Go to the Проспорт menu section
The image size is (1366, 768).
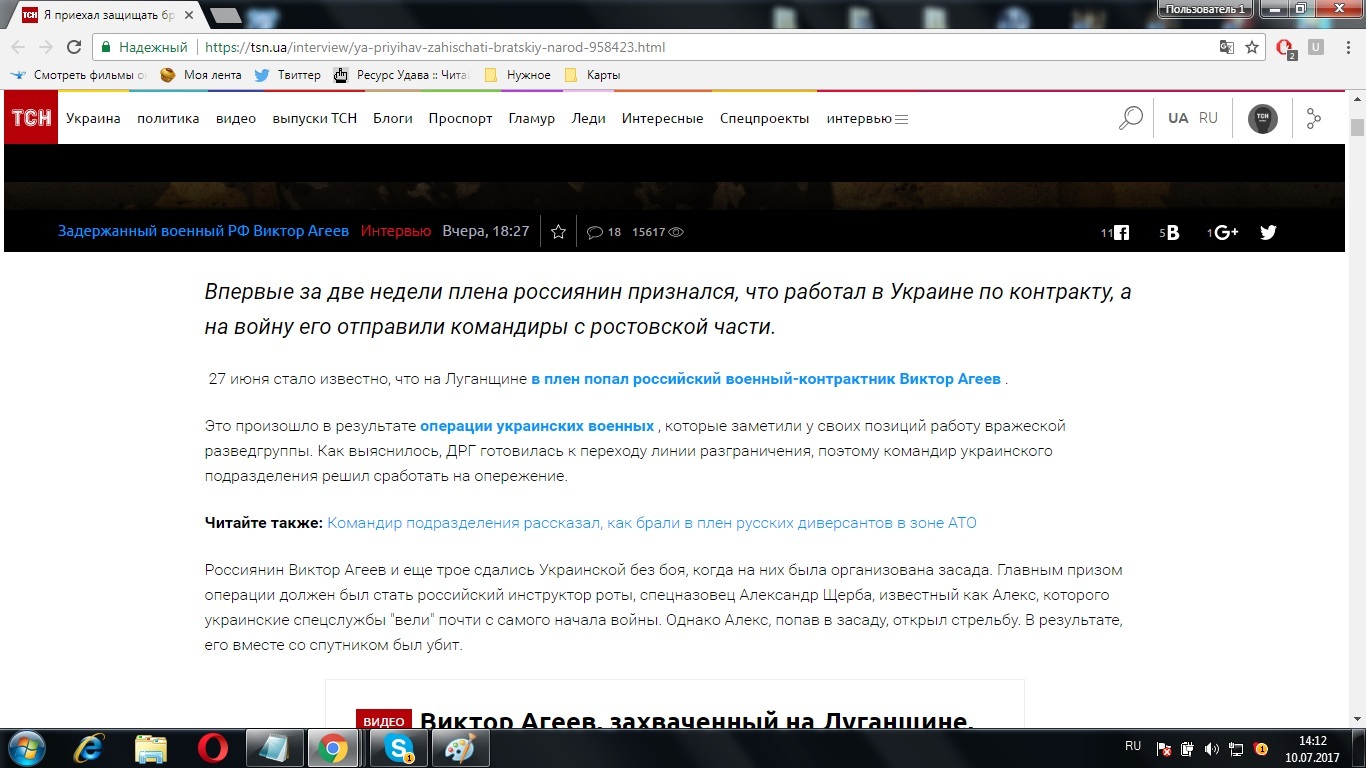click(x=460, y=118)
